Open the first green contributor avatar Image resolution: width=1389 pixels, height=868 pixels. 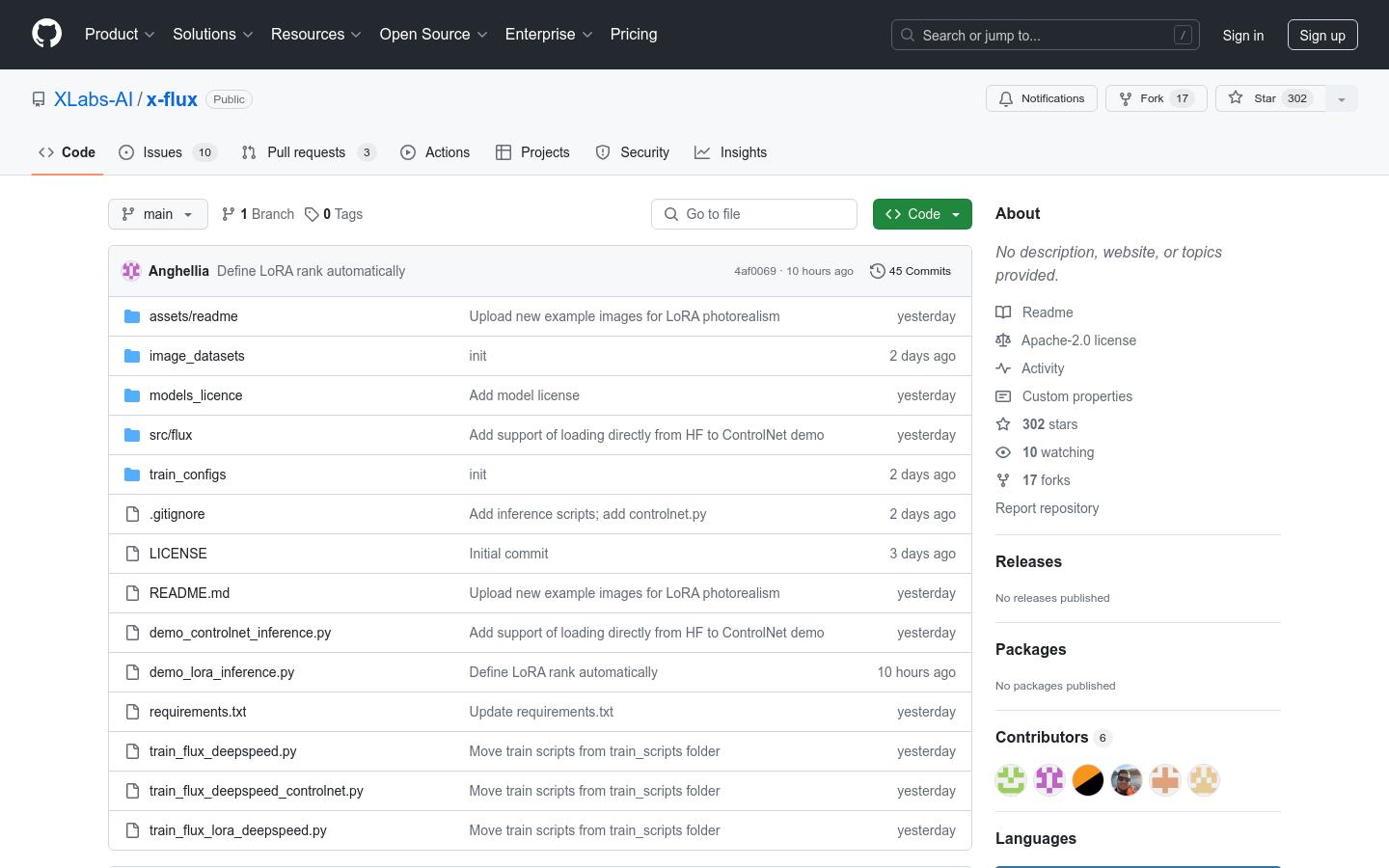point(1011,779)
